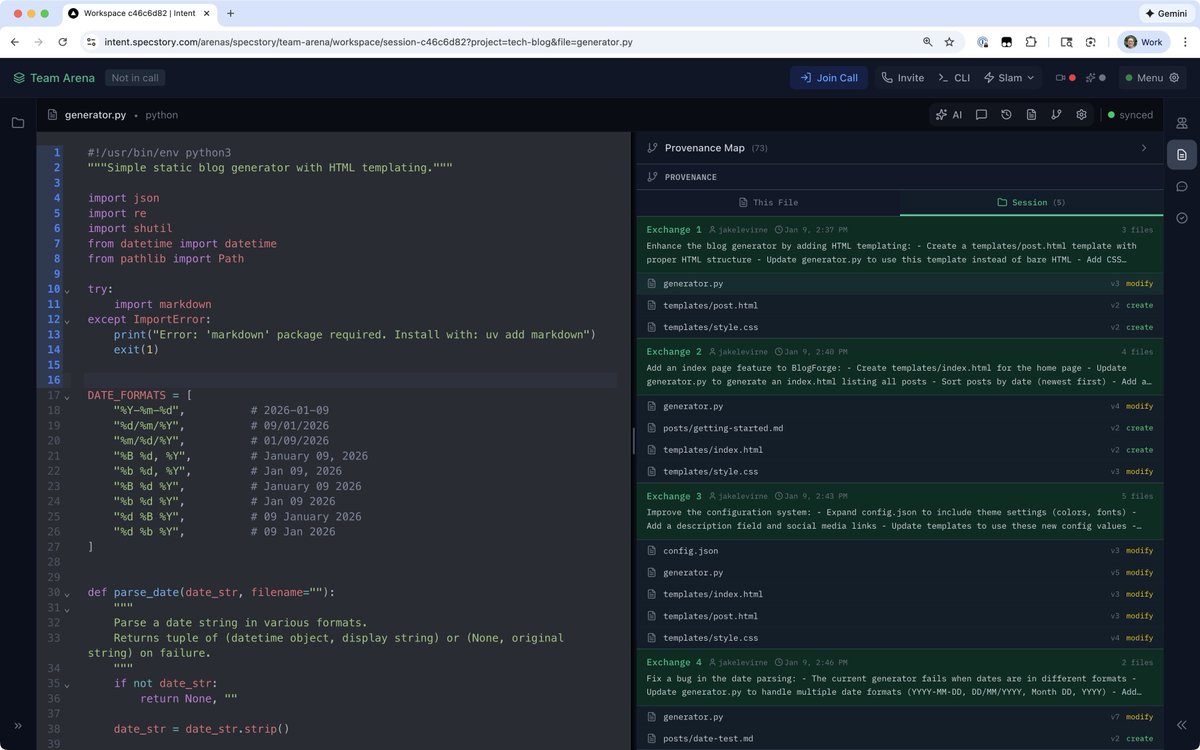Fold the DATE_FORMATS list at line 17
This screenshot has width=1200, height=750.
click(x=67, y=397)
